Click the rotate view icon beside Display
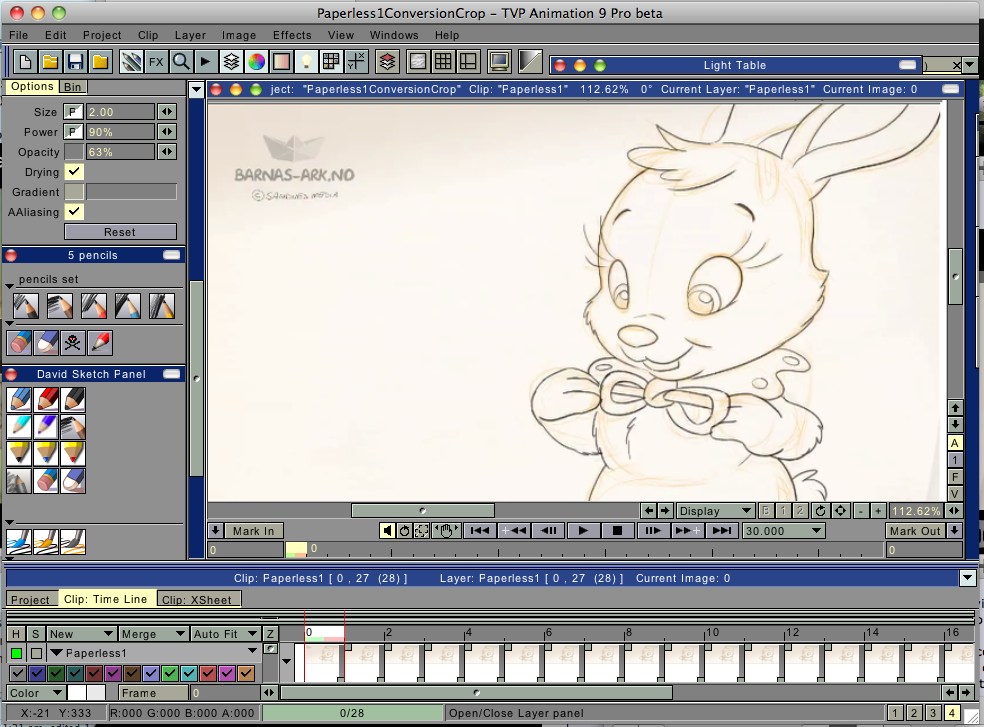Image resolution: width=984 pixels, height=727 pixels. tap(820, 511)
